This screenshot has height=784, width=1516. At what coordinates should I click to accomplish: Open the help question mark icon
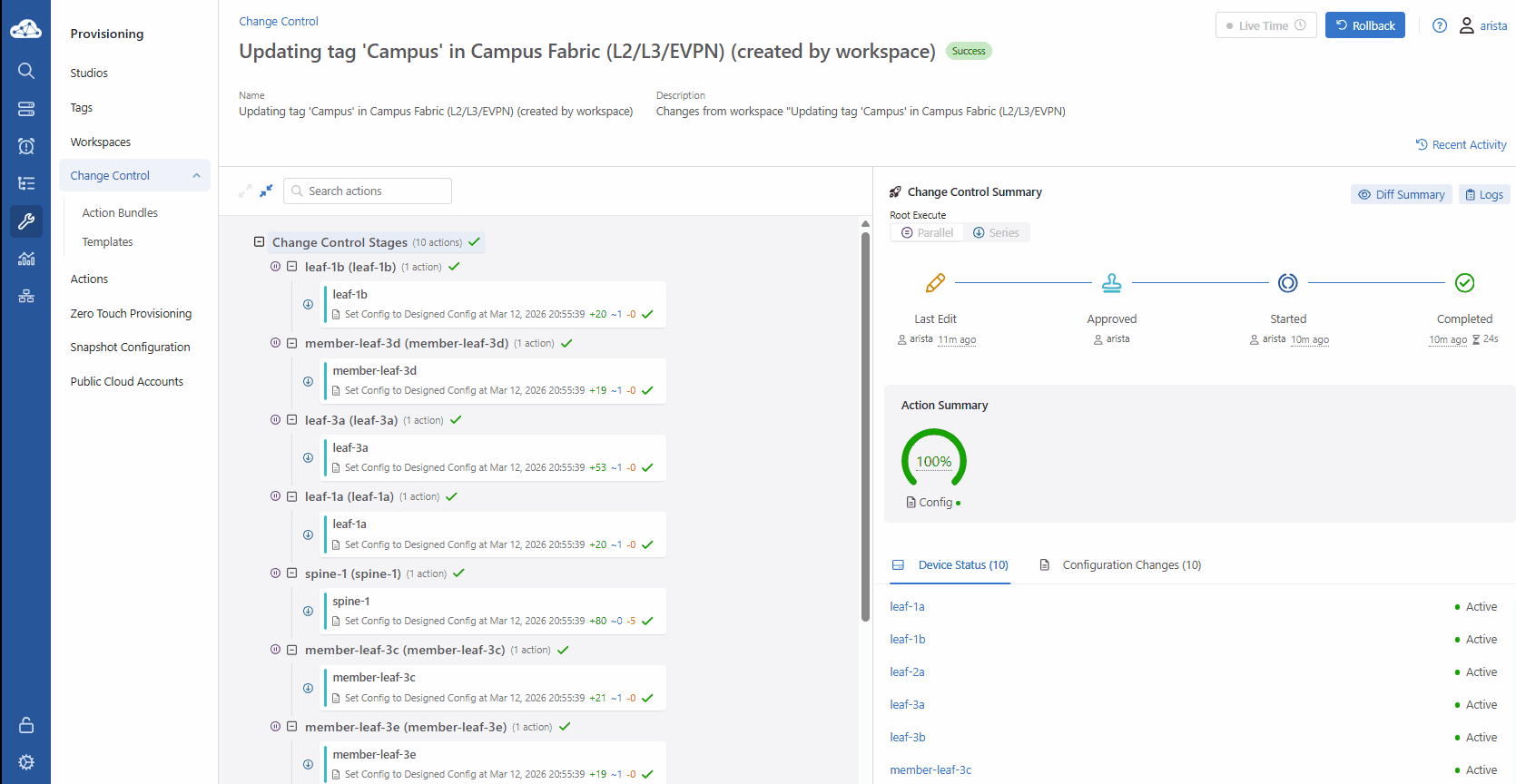(x=1440, y=25)
